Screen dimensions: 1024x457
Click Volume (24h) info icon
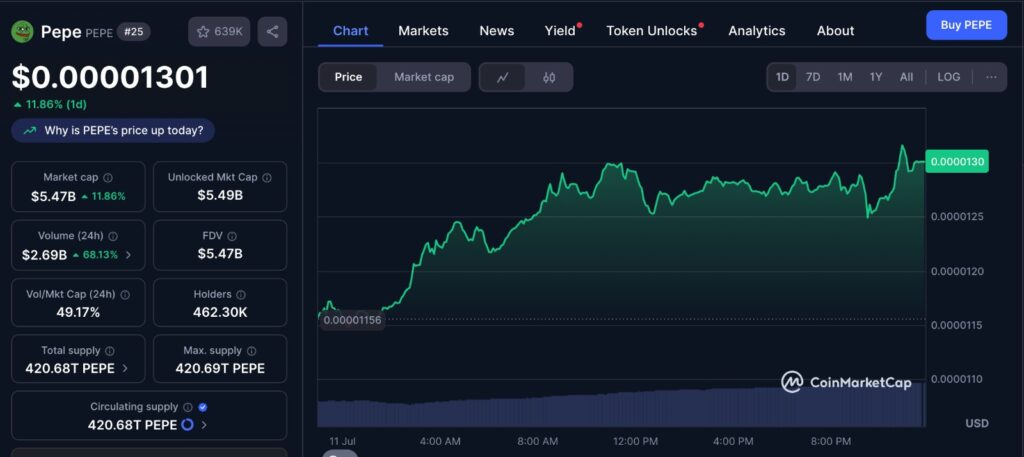pos(113,236)
